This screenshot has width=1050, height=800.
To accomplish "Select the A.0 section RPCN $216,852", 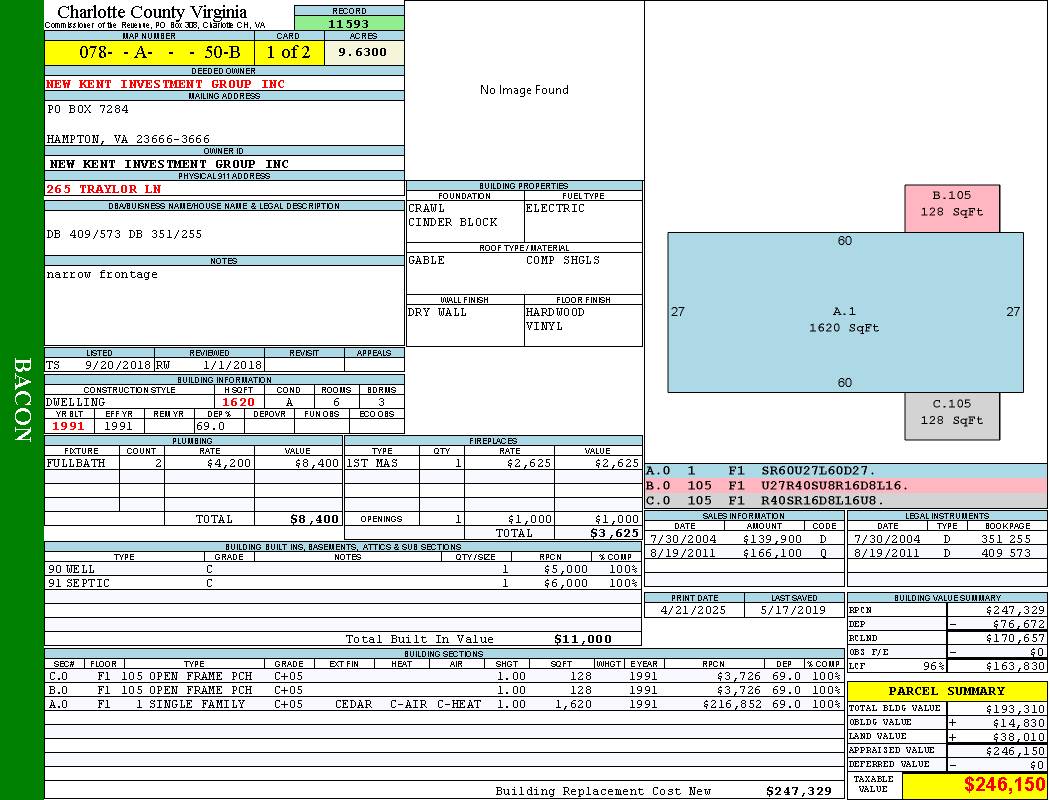I will tap(732, 704).
